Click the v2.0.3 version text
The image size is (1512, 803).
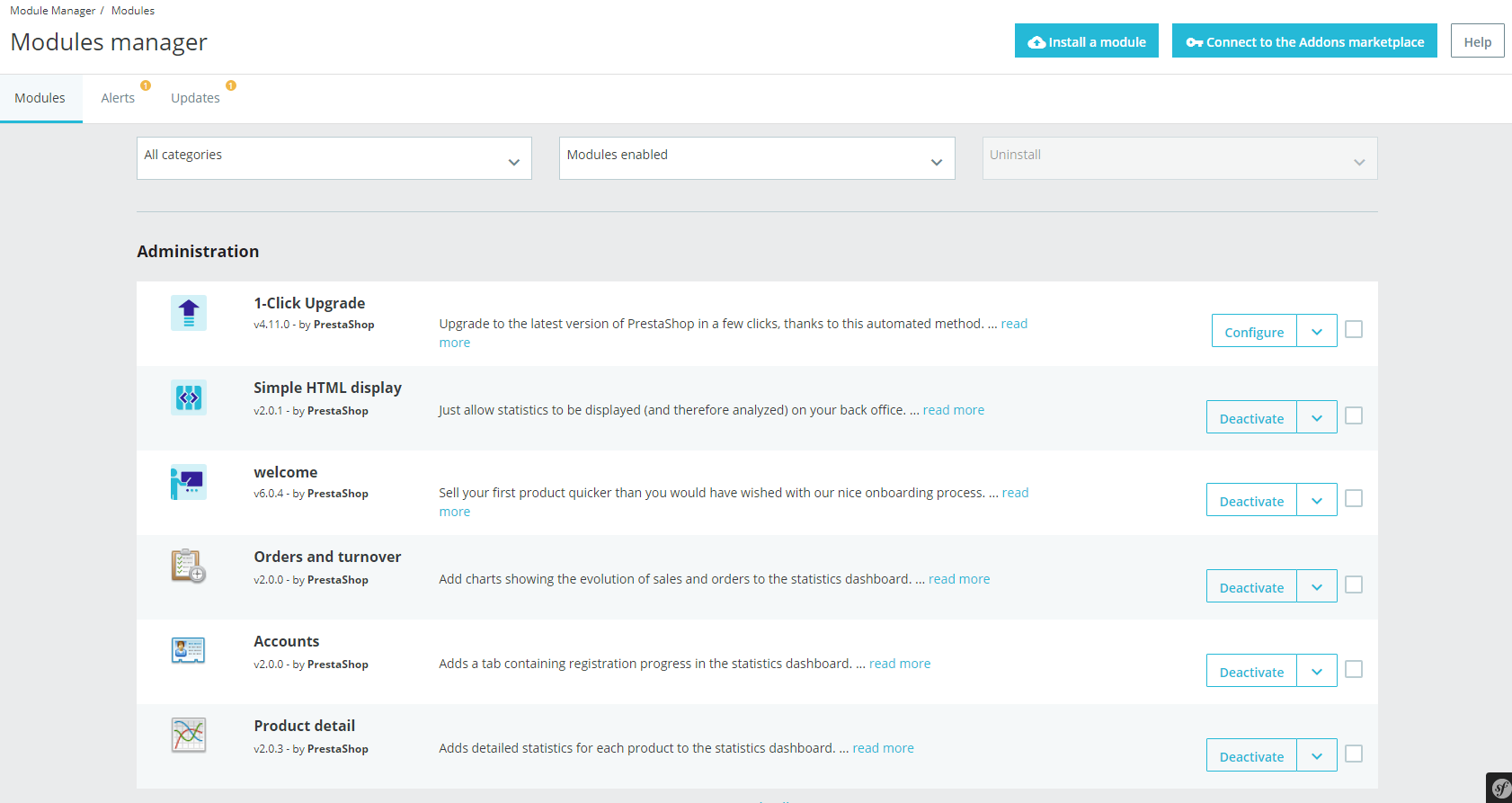pyautogui.click(x=269, y=749)
